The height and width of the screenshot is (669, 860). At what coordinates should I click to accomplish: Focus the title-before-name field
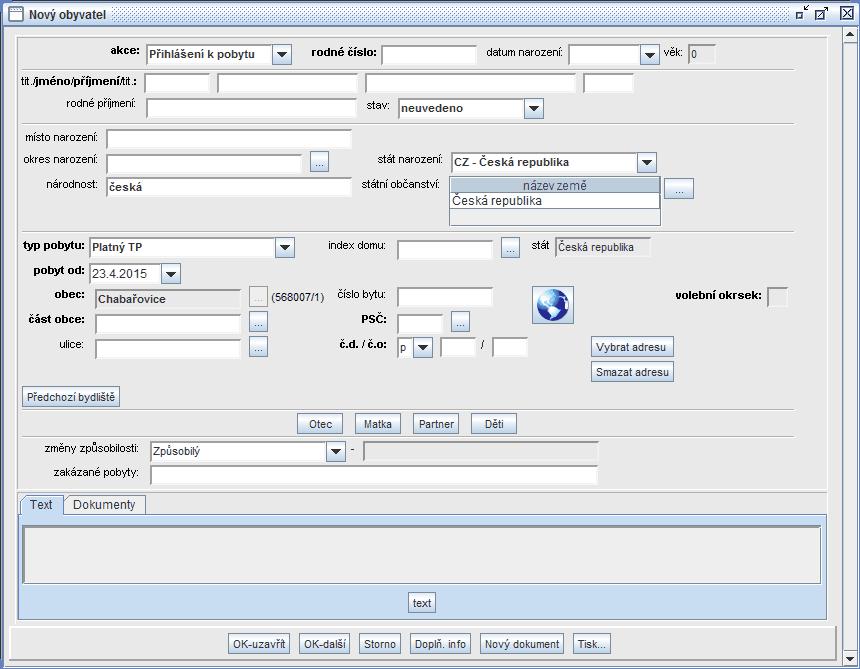click(x=177, y=83)
